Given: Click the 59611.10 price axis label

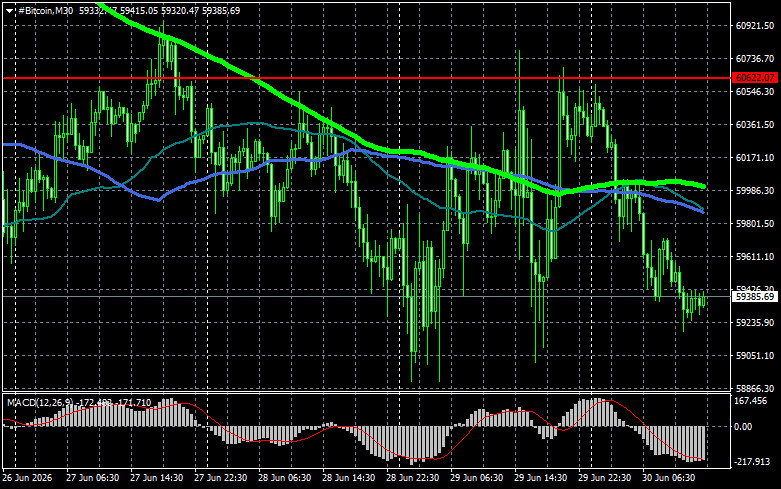Looking at the screenshot, I should pyautogui.click(x=755, y=257).
